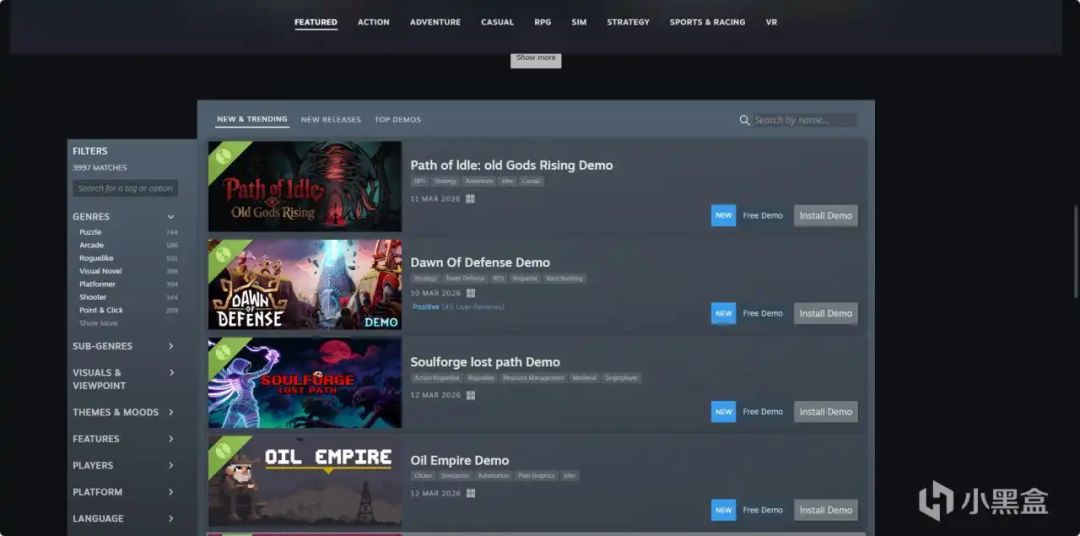Install the Dawn Of Defense demo
1080x536 pixels.
[826, 313]
